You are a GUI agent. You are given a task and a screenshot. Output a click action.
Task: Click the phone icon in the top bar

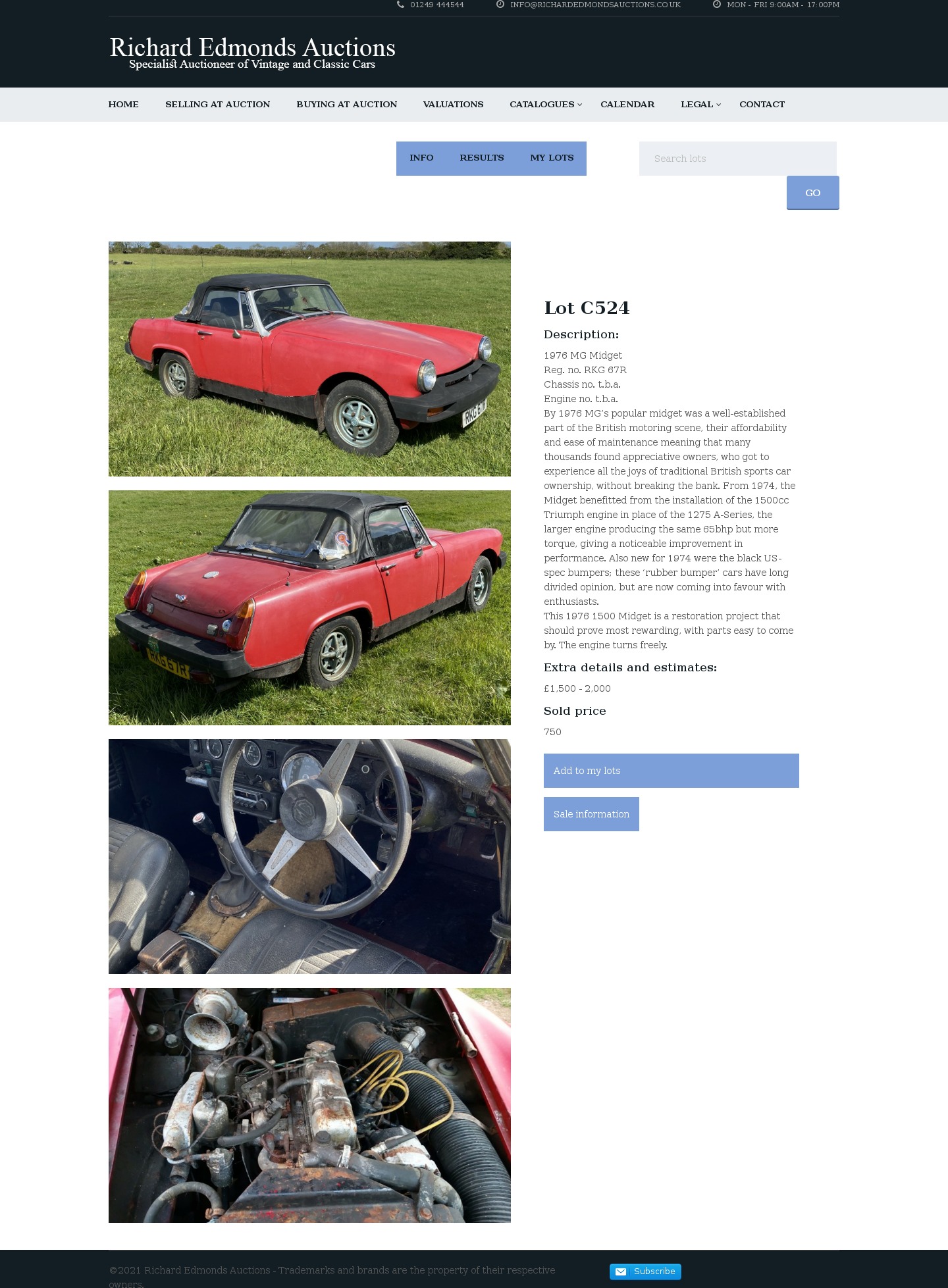400,5
